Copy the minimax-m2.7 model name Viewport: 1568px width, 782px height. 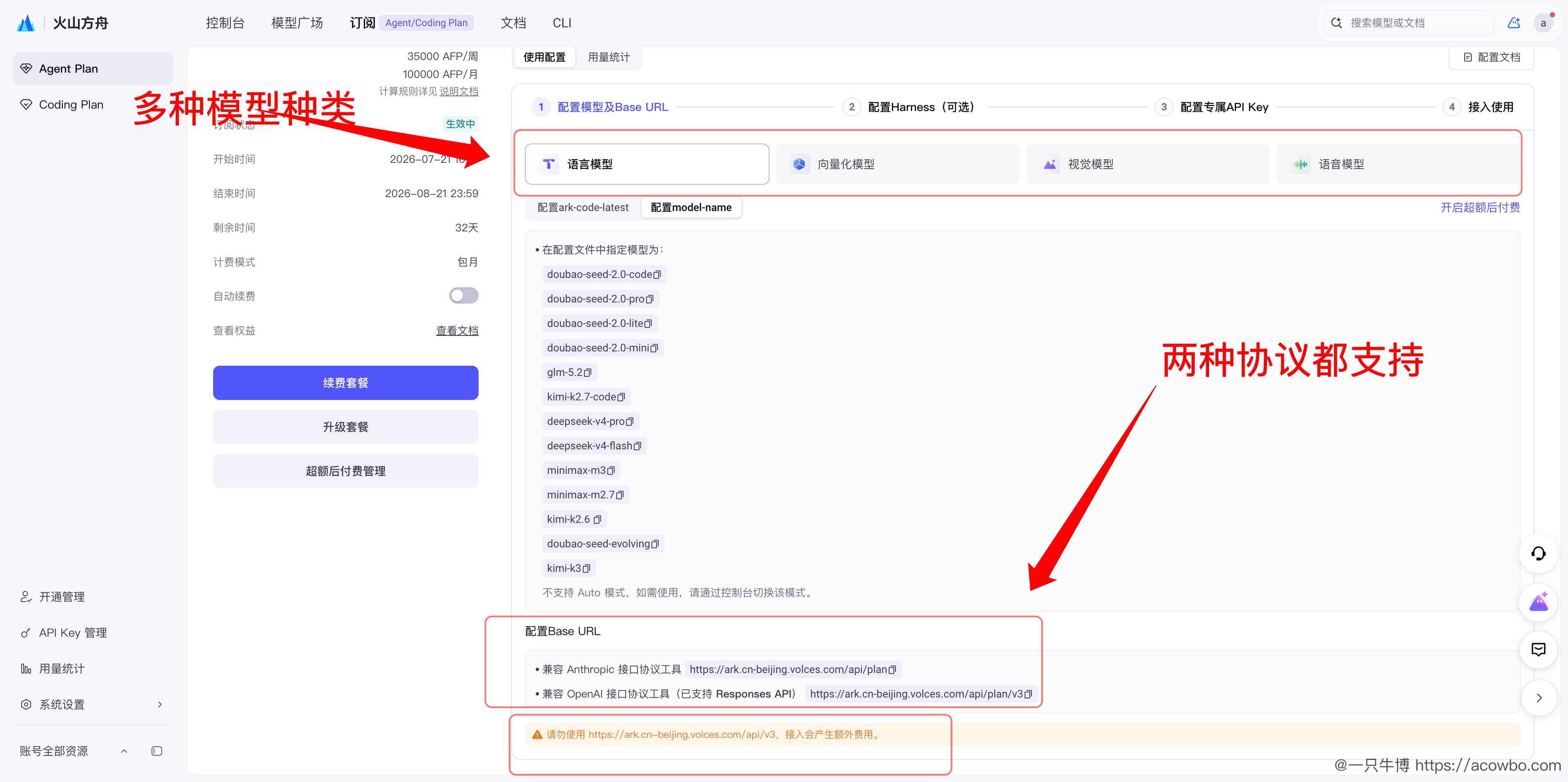(620, 495)
